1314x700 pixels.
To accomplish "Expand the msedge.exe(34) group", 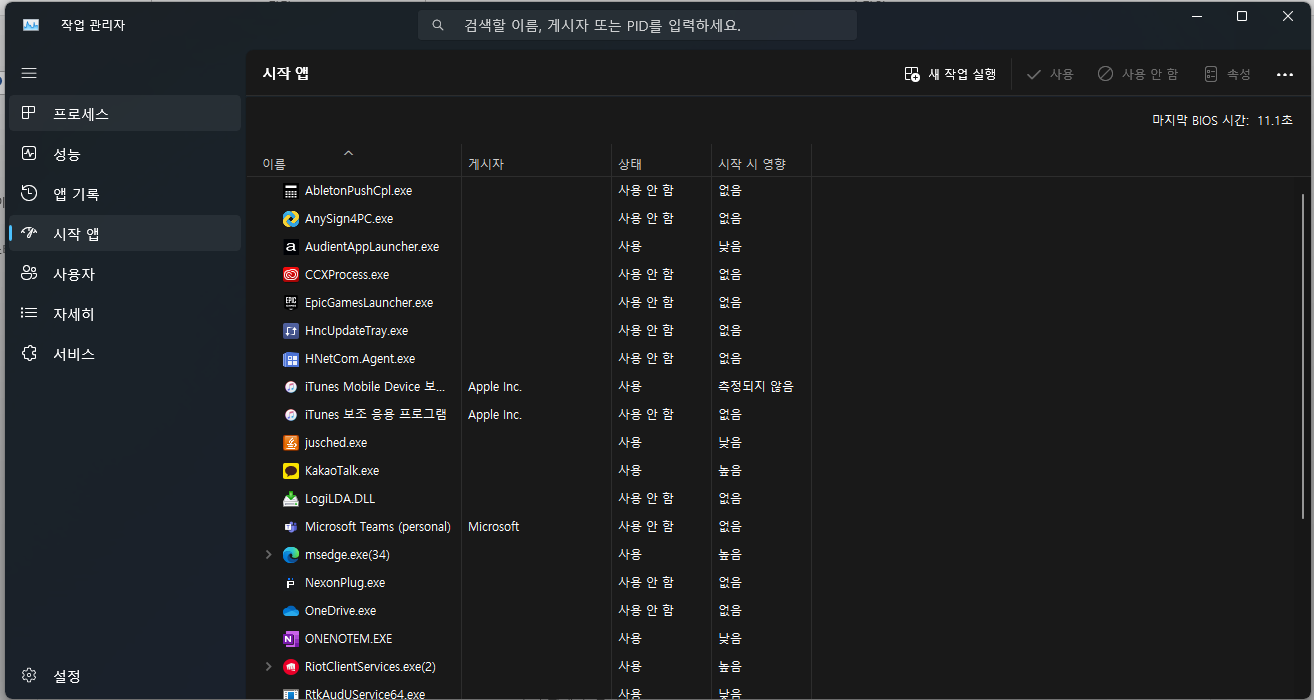I will [268, 554].
